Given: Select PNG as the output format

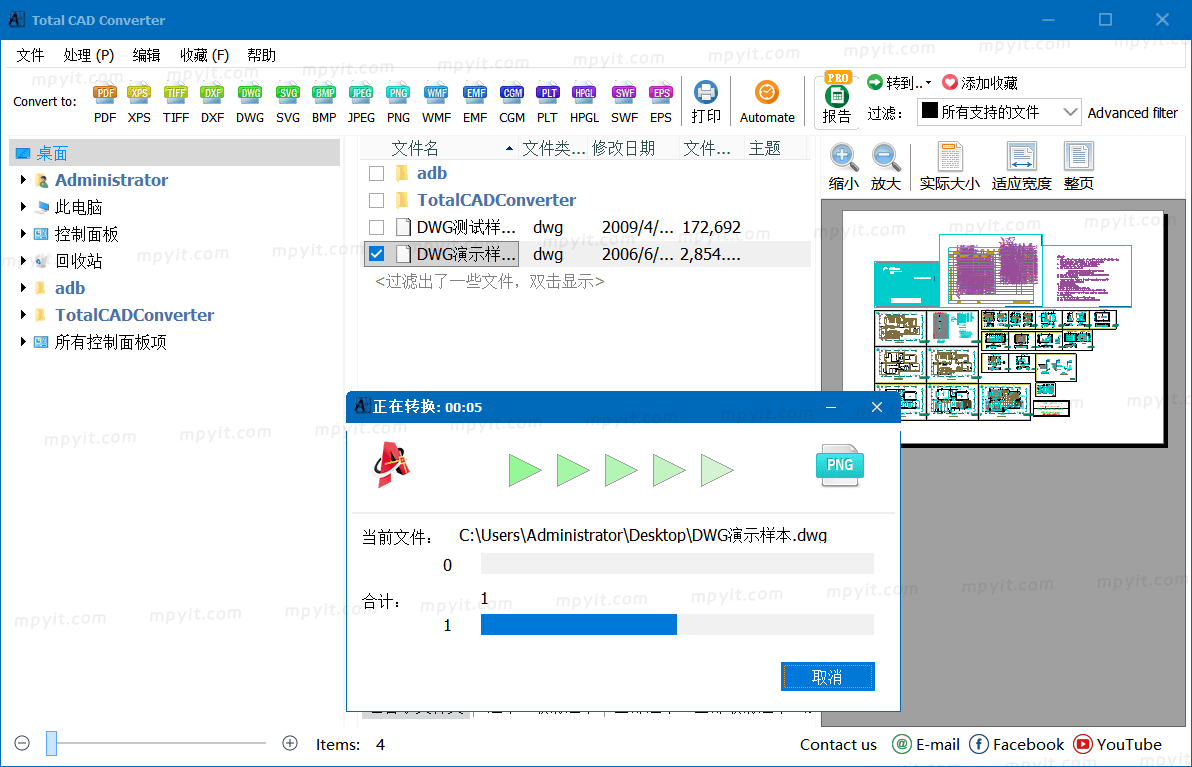Looking at the screenshot, I should tap(398, 100).
